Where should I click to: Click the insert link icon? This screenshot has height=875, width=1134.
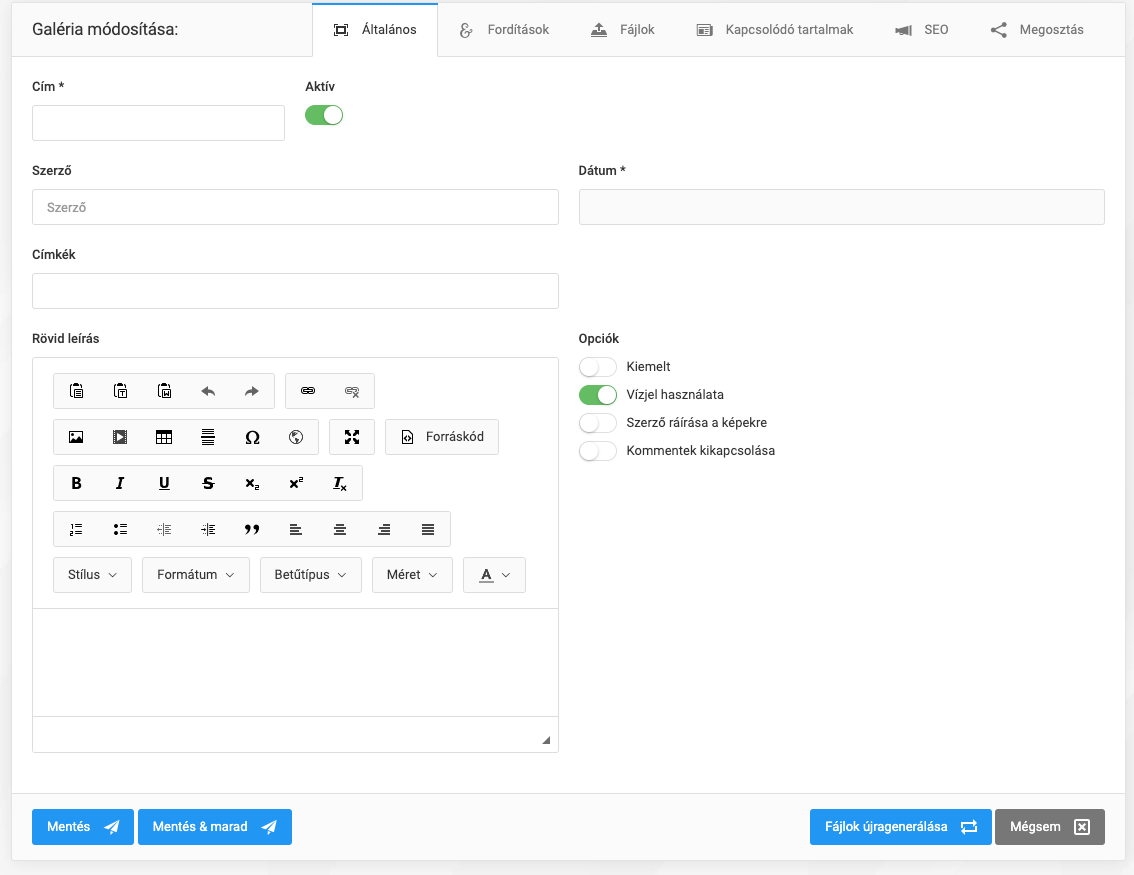(308, 391)
